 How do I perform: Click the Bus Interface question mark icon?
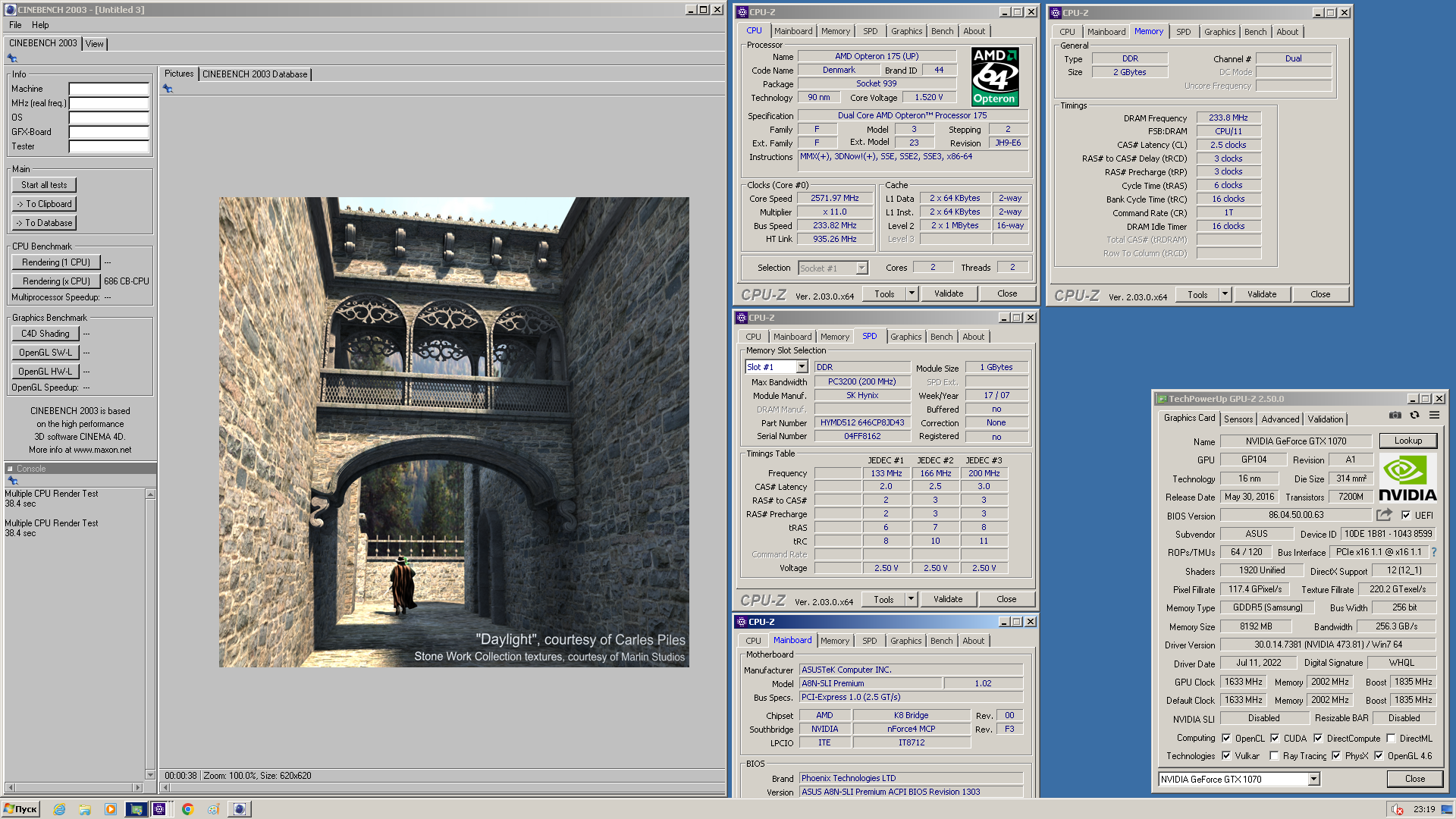(1434, 552)
